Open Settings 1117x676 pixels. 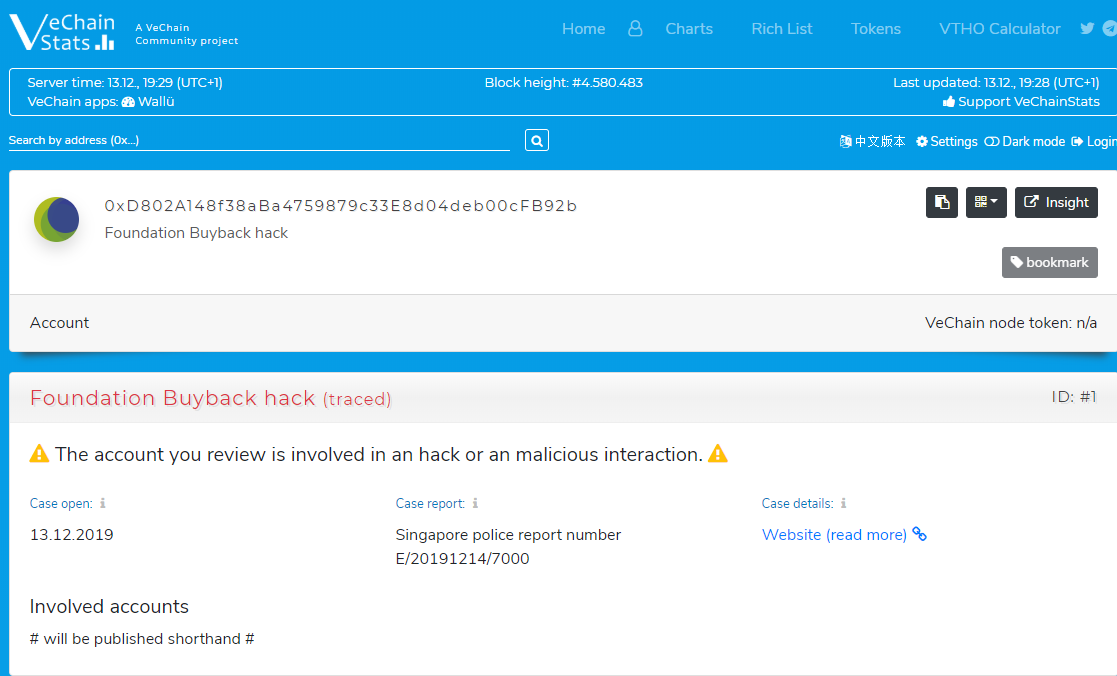coord(947,141)
